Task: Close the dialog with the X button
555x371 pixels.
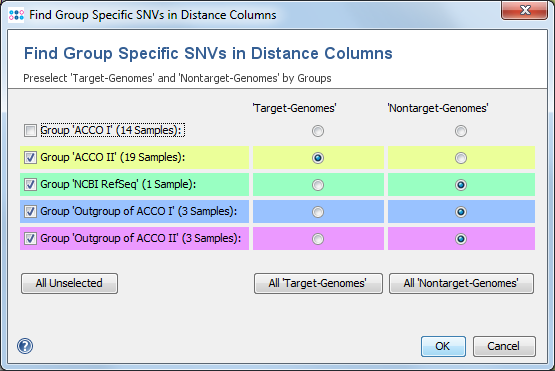Action: [x=524, y=10]
